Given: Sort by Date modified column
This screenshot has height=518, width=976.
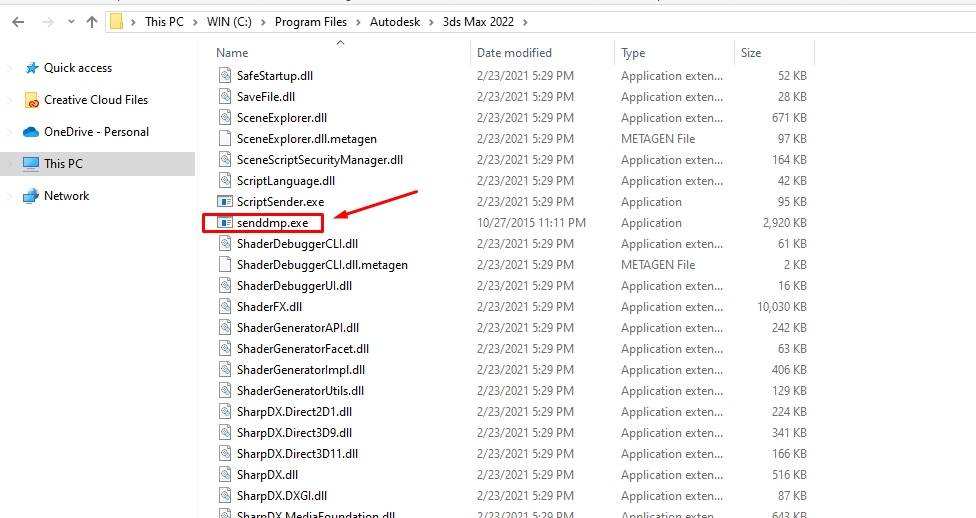Looking at the screenshot, I should 514,53.
